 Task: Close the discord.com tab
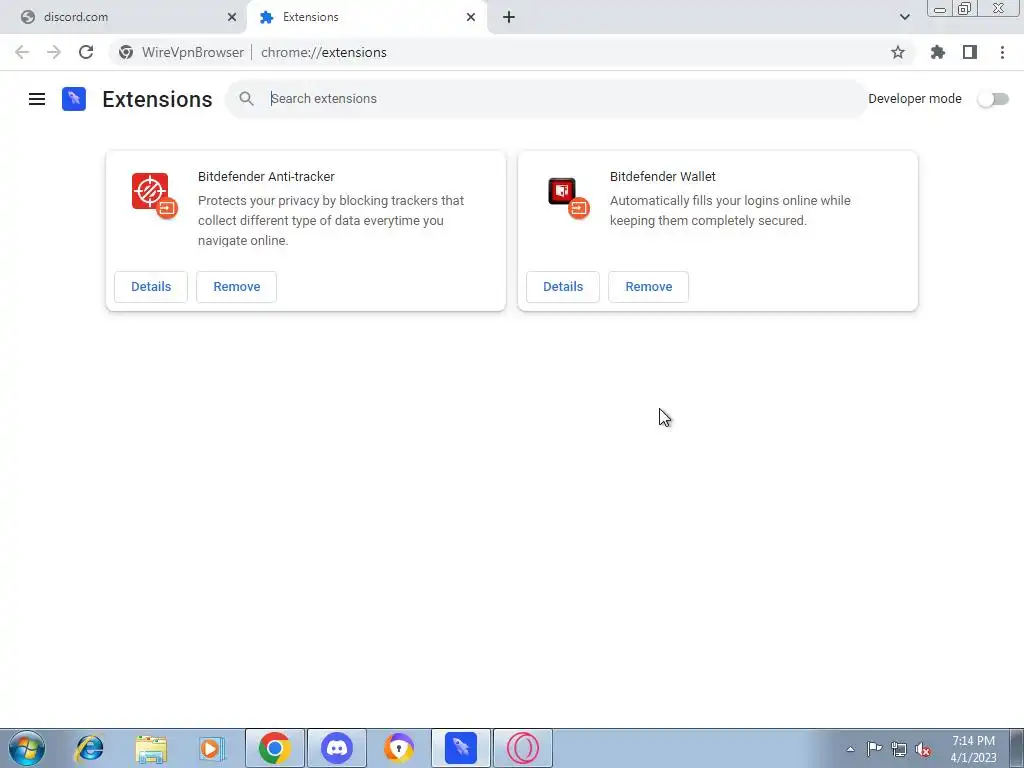232,17
